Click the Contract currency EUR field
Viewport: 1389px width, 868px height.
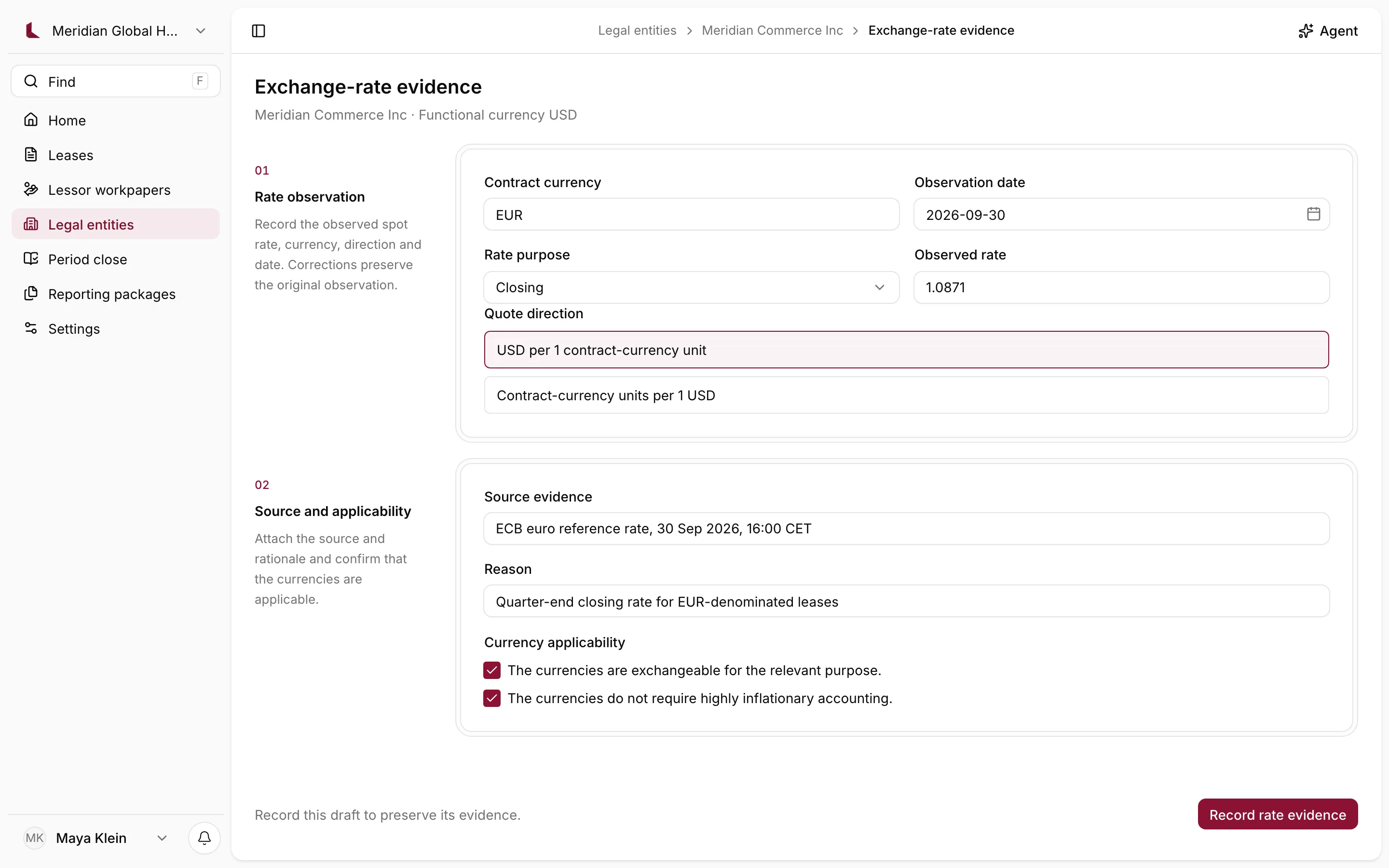(x=691, y=215)
